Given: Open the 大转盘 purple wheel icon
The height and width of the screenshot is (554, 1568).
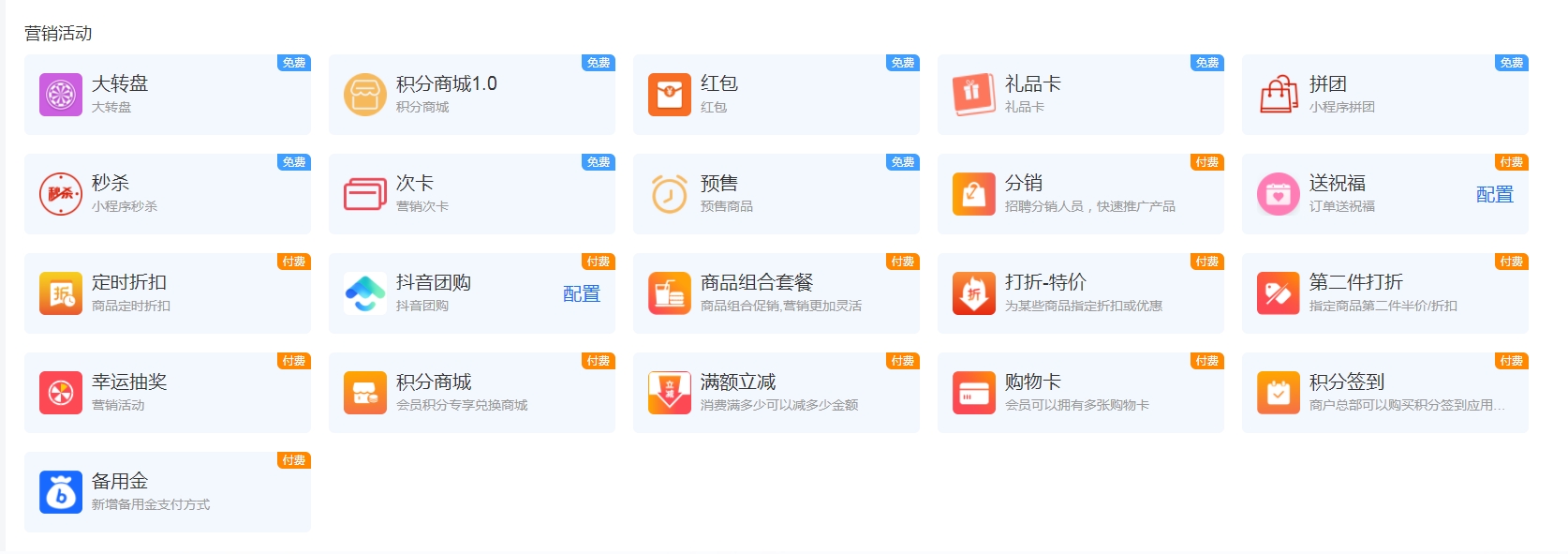Looking at the screenshot, I should coord(61,95).
